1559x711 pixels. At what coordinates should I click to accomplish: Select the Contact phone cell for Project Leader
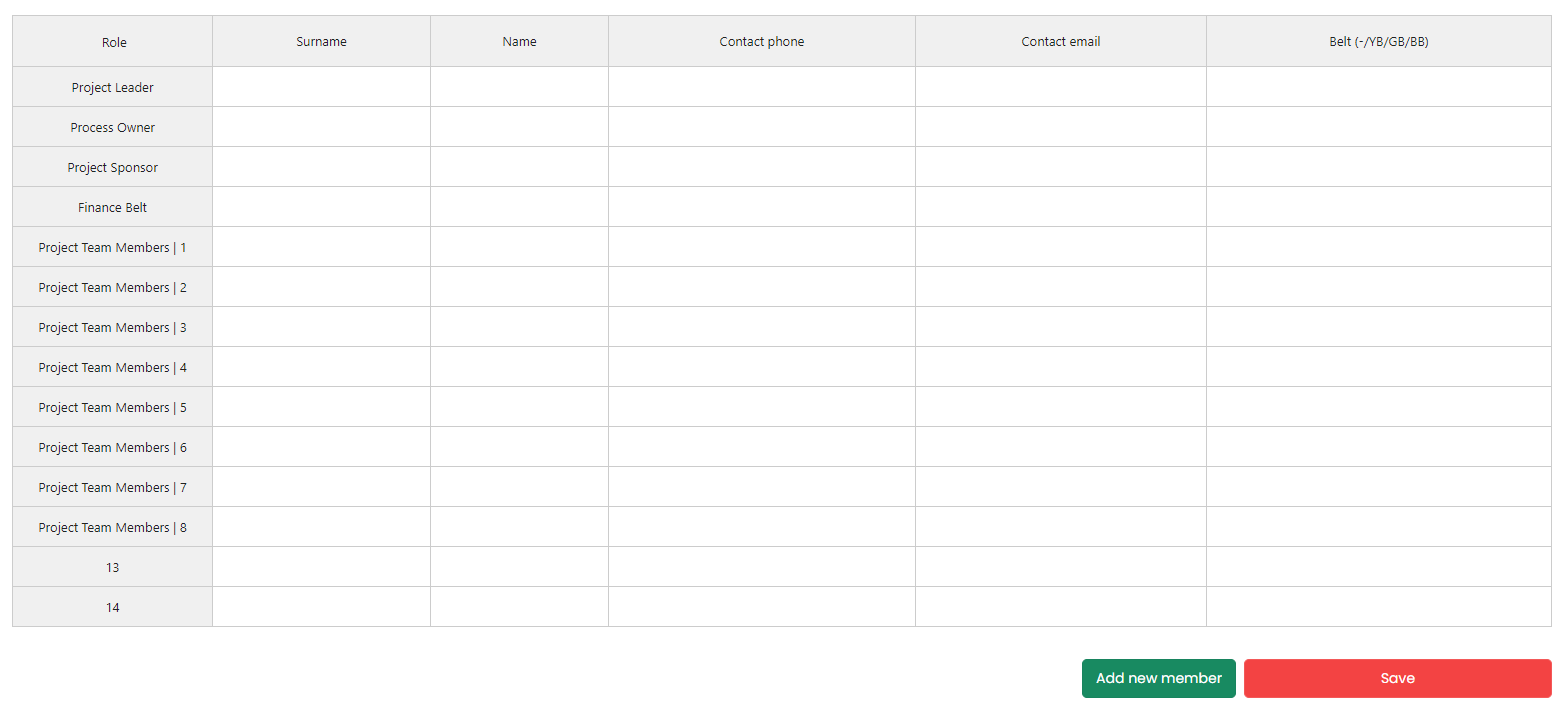click(762, 87)
